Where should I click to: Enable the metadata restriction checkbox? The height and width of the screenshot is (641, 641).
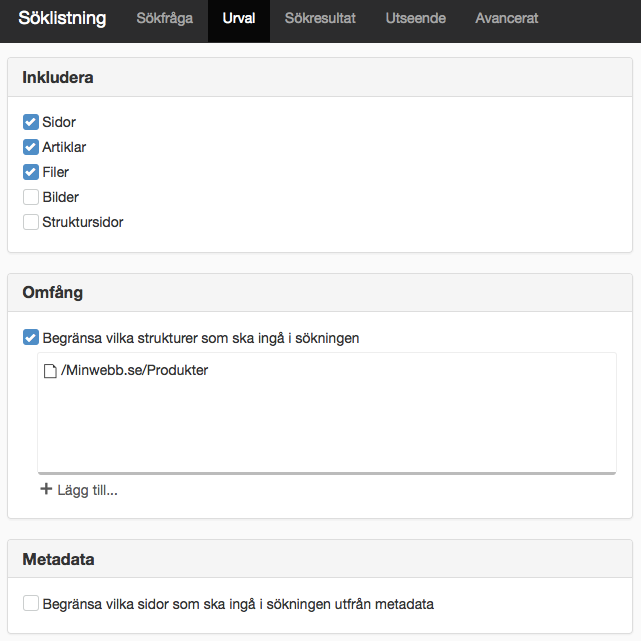tap(31, 603)
